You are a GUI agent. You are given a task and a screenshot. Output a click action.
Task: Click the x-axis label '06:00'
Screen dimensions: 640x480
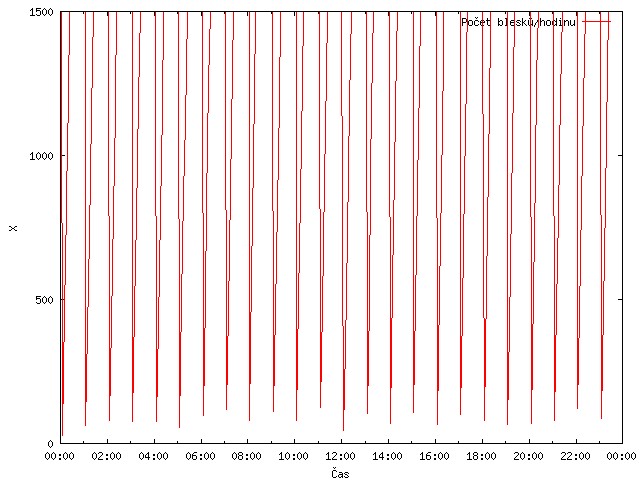coord(200,456)
